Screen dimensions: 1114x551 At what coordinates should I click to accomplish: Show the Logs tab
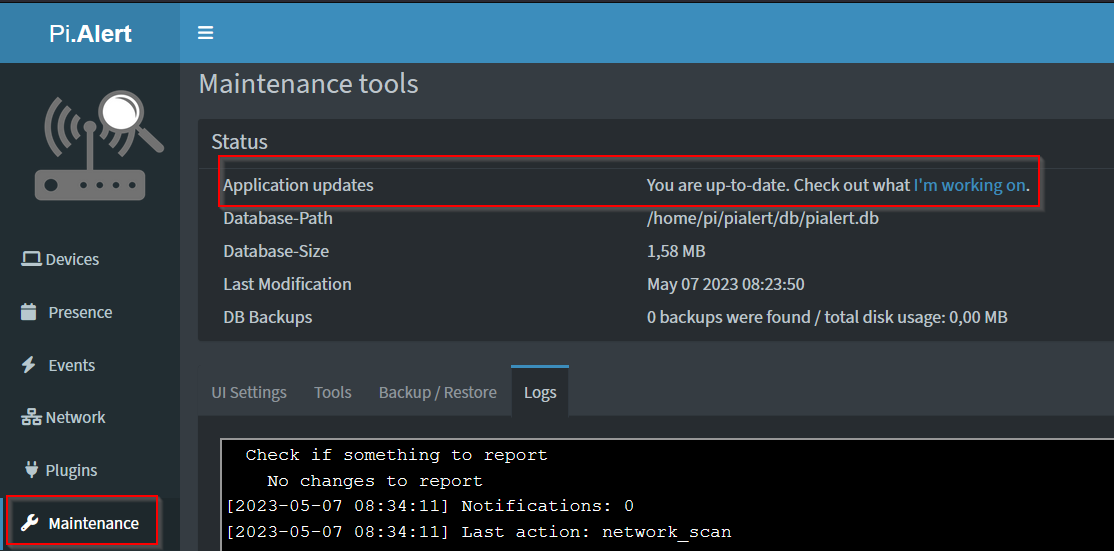540,392
